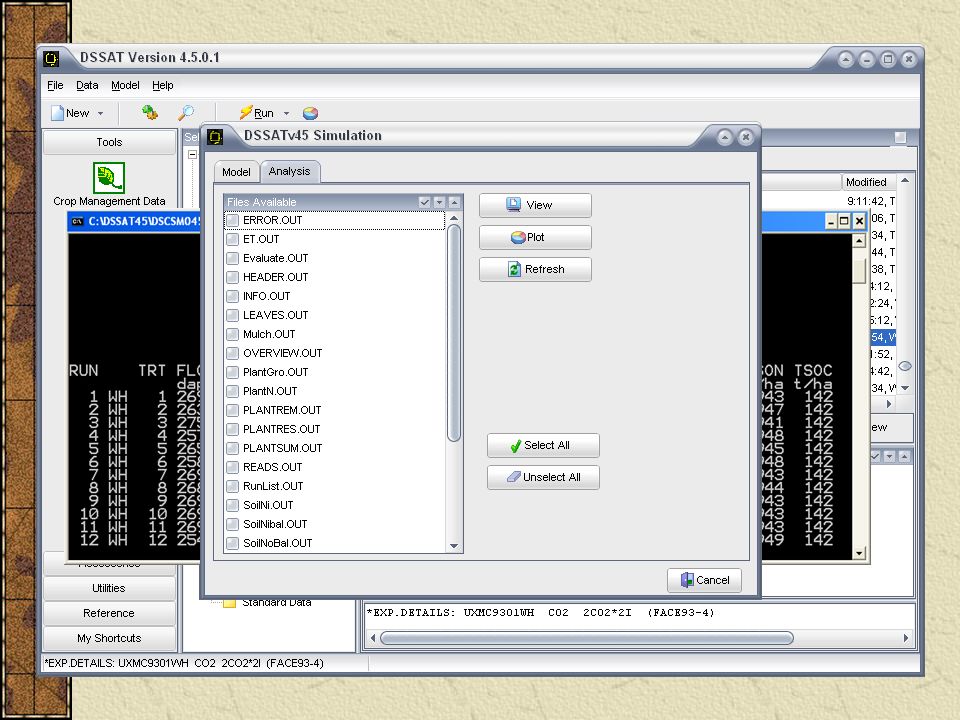Select the READS.OUT file label
960x720 pixels.
click(272, 467)
